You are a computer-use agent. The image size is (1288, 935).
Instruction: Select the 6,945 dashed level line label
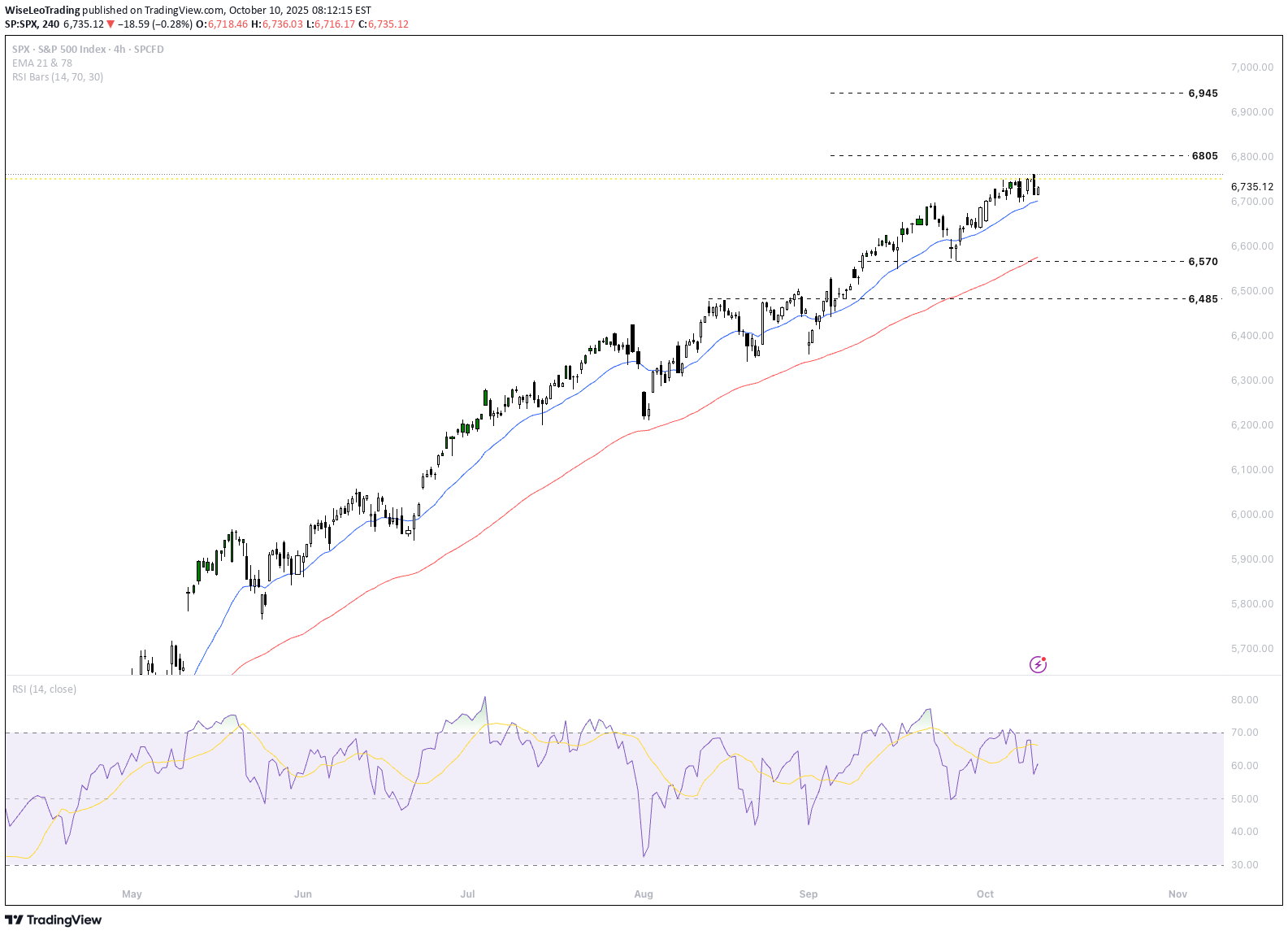point(1203,93)
